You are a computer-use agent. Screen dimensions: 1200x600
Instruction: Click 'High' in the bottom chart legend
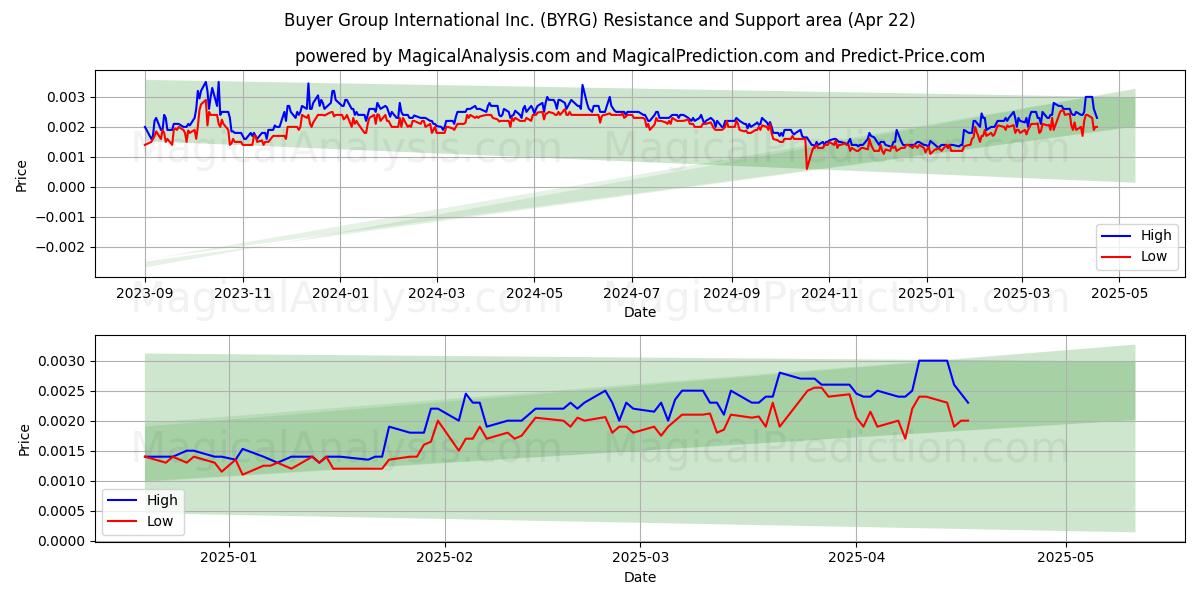[162, 500]
